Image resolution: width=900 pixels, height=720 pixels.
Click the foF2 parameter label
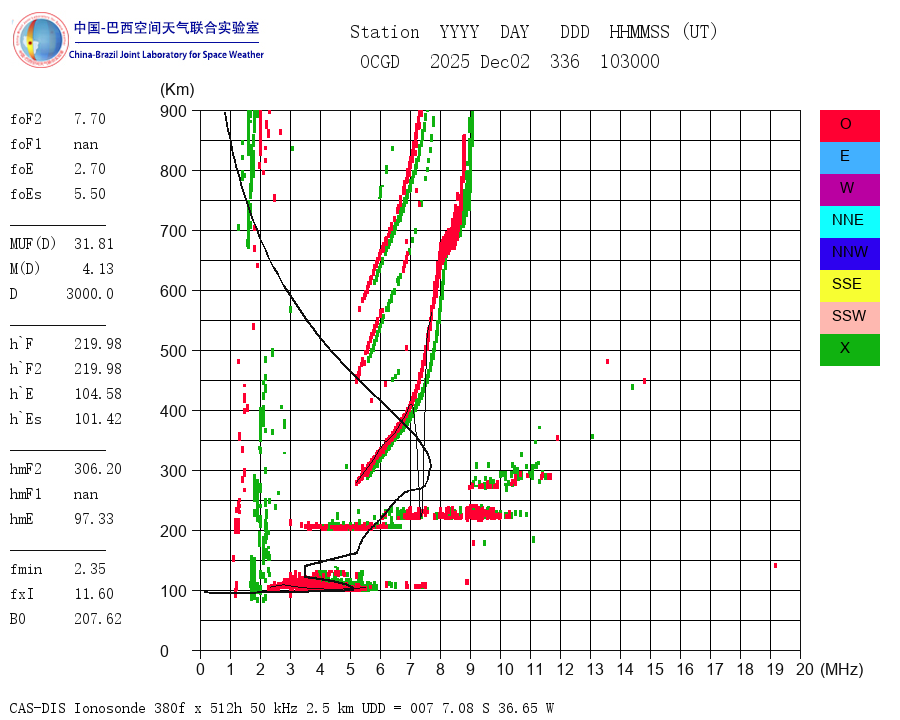(26, 119)
